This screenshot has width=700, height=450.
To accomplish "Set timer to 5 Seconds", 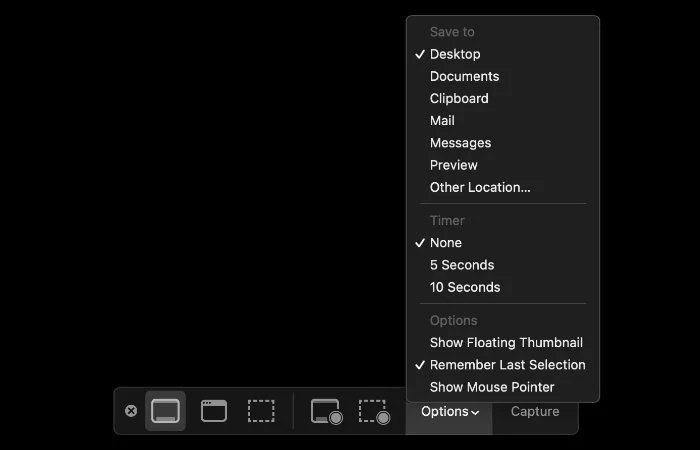I will coord(462,265).
